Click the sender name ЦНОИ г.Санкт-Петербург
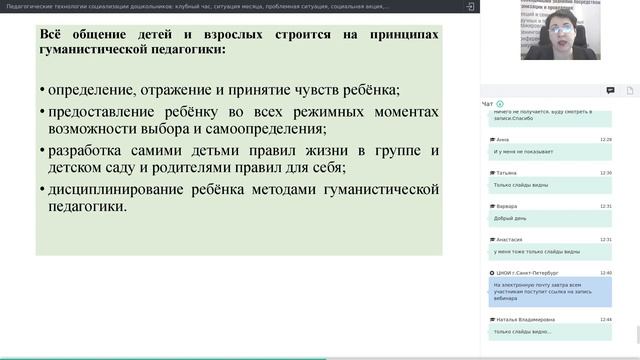Viewport: 640px width, 360px height. 527,273
